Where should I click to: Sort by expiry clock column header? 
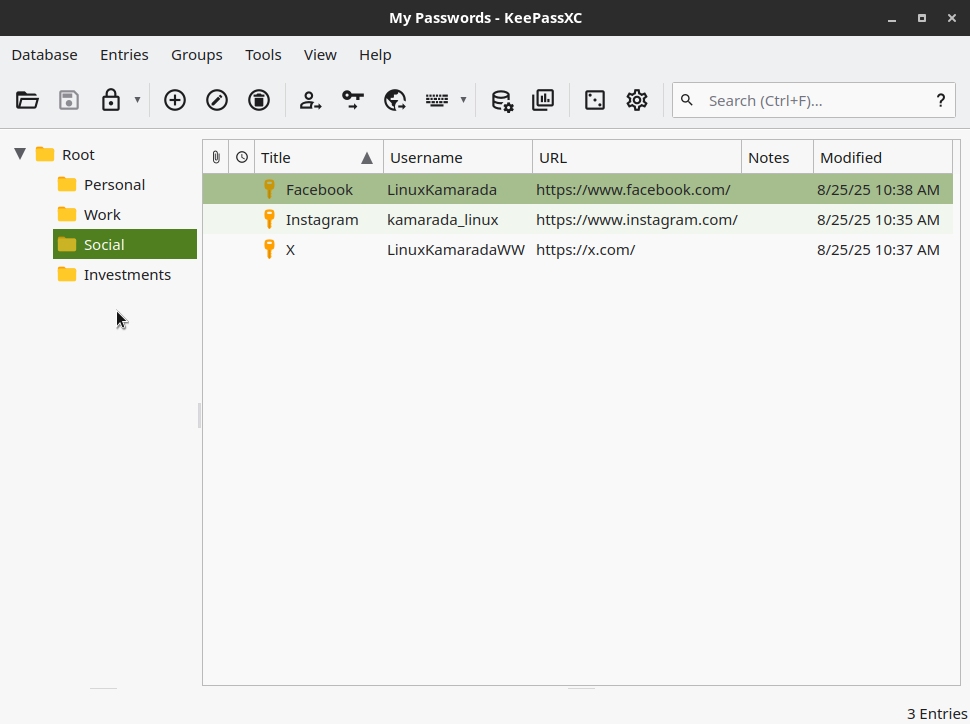pos(242,157)
